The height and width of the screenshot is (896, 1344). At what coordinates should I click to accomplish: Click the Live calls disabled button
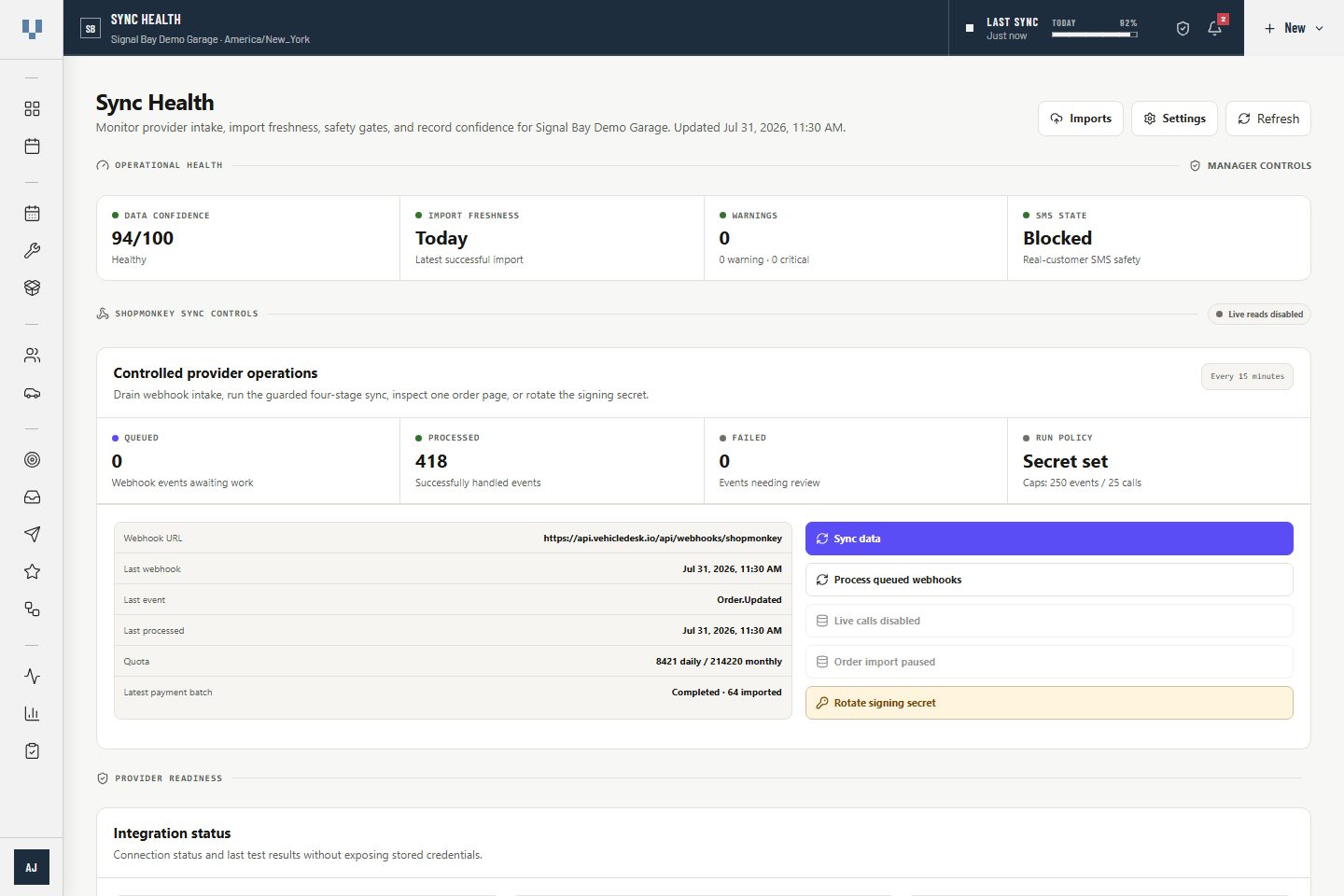(1049, 621)
